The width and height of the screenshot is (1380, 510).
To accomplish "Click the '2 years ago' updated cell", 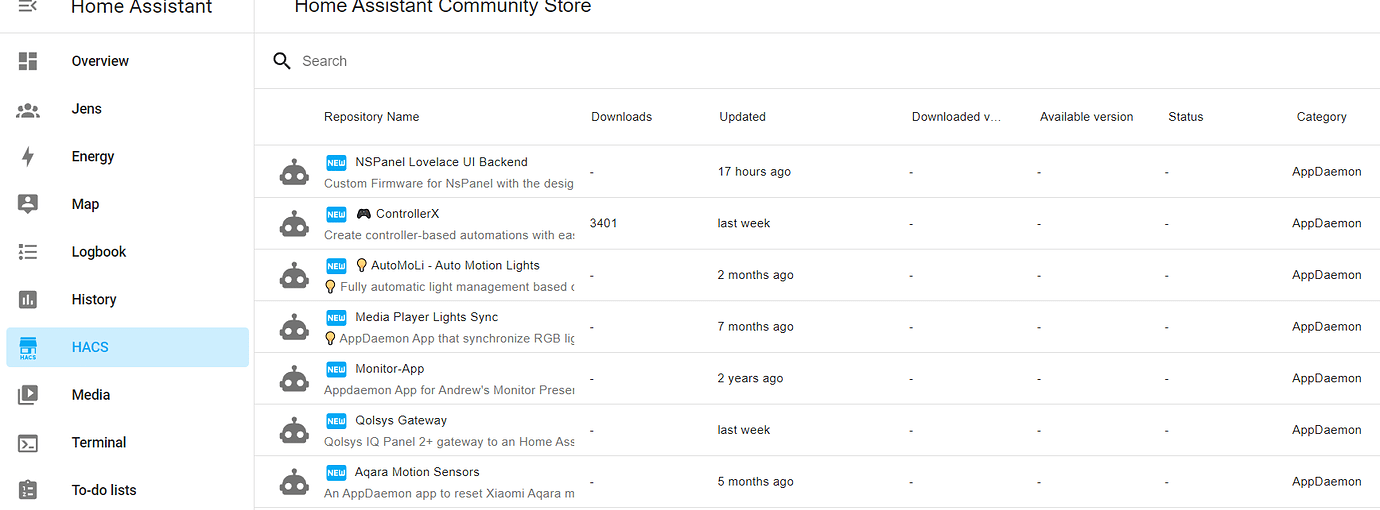I will (750, 379).
